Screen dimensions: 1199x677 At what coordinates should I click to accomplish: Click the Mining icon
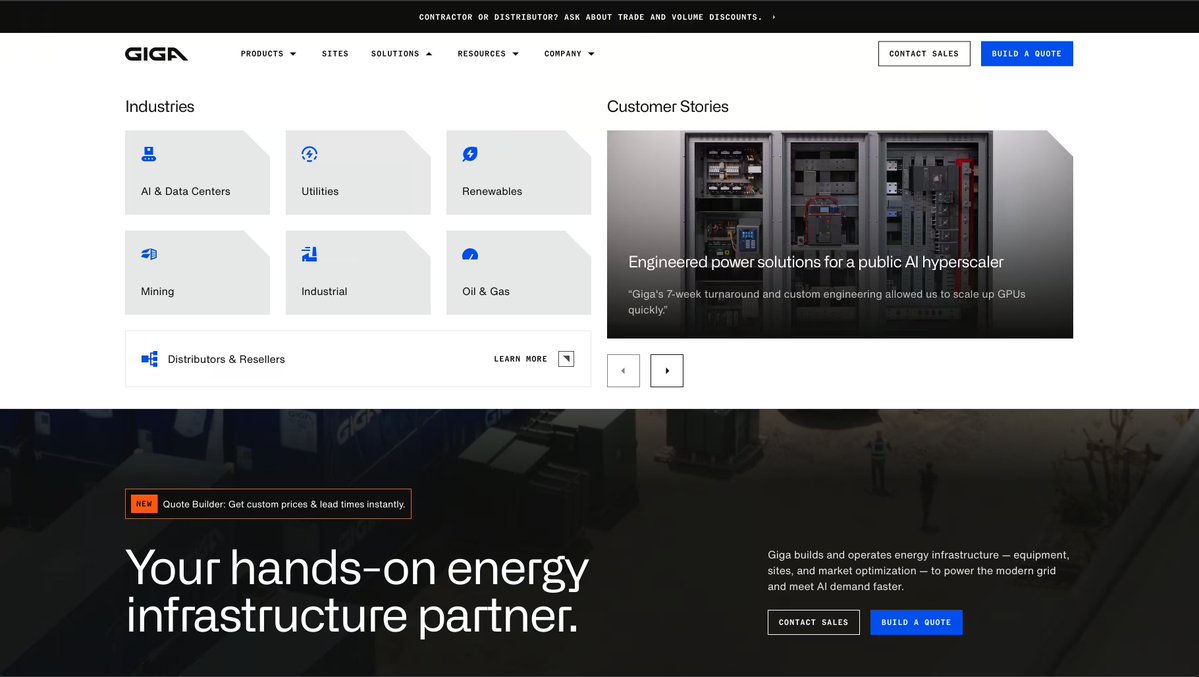[x=148, y=254]
